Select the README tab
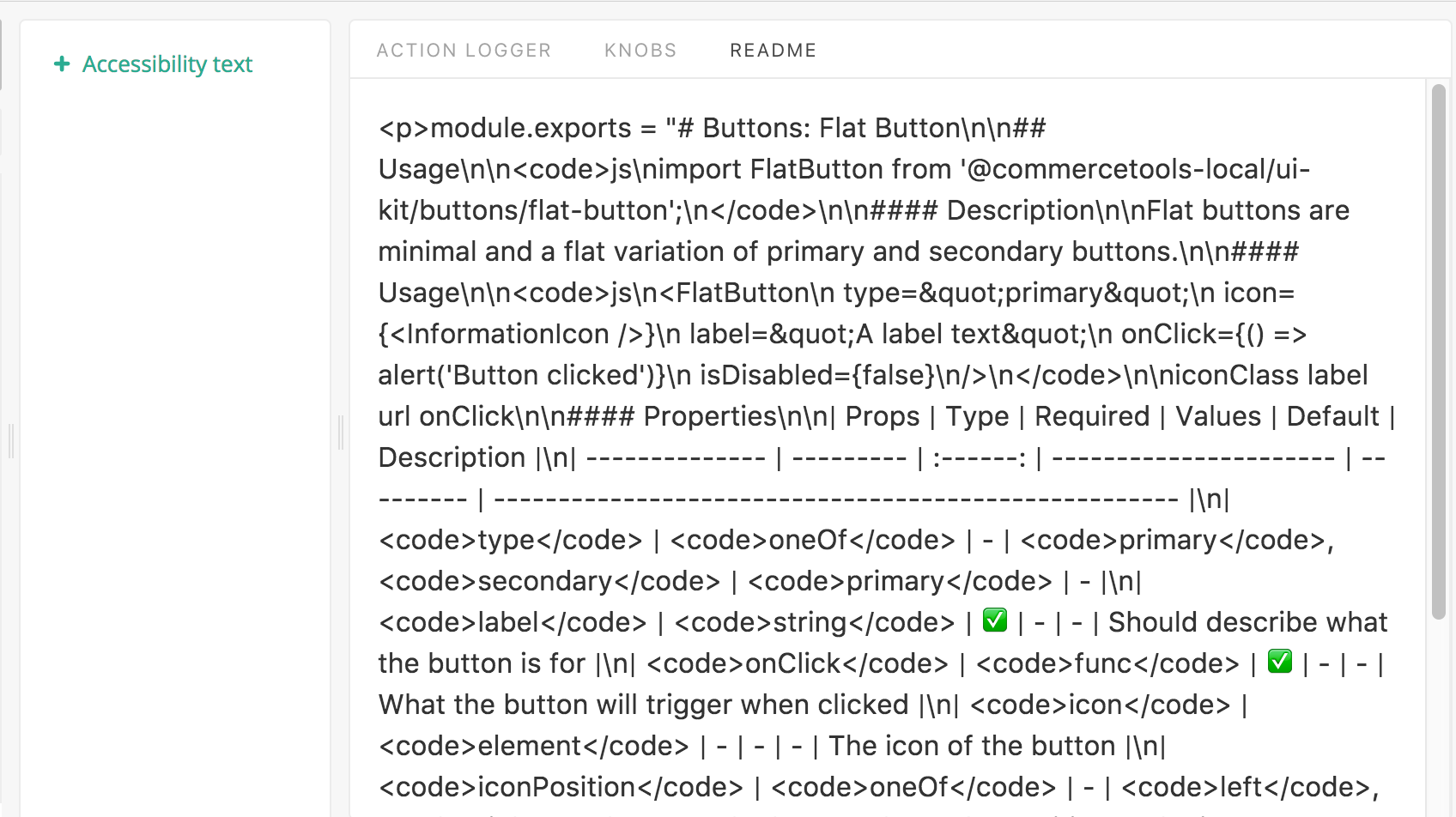1456x817 pixels. click(x=773, y=51)
